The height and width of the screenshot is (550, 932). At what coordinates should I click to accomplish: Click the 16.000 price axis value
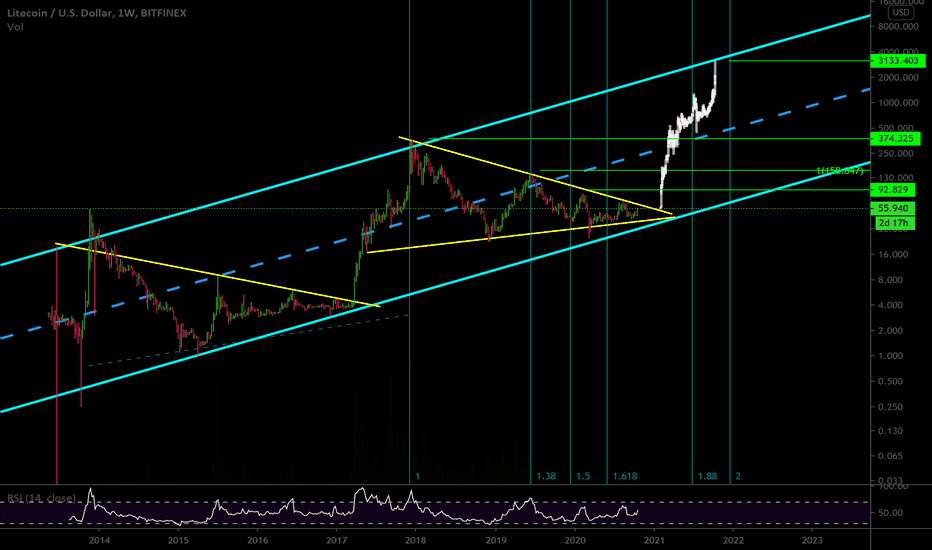tap(893, 254)
